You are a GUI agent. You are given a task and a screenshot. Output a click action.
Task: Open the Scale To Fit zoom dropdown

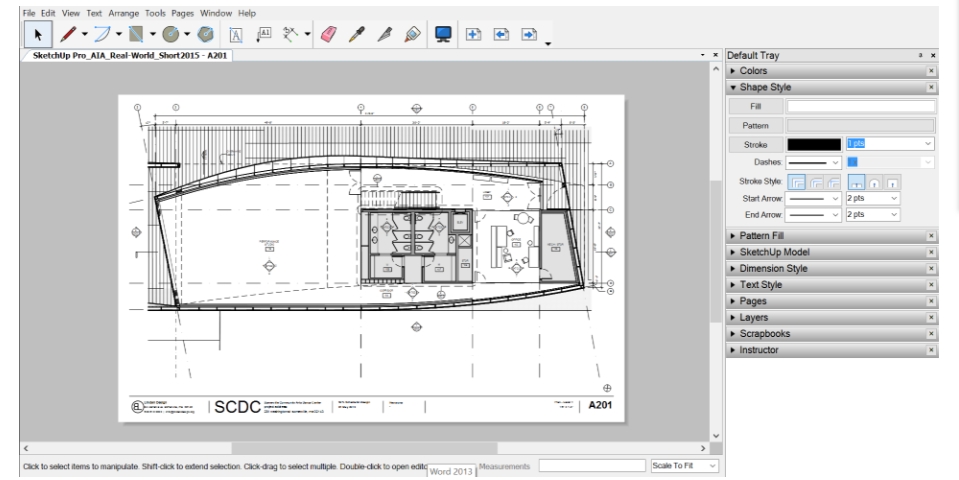pos(685,466)
